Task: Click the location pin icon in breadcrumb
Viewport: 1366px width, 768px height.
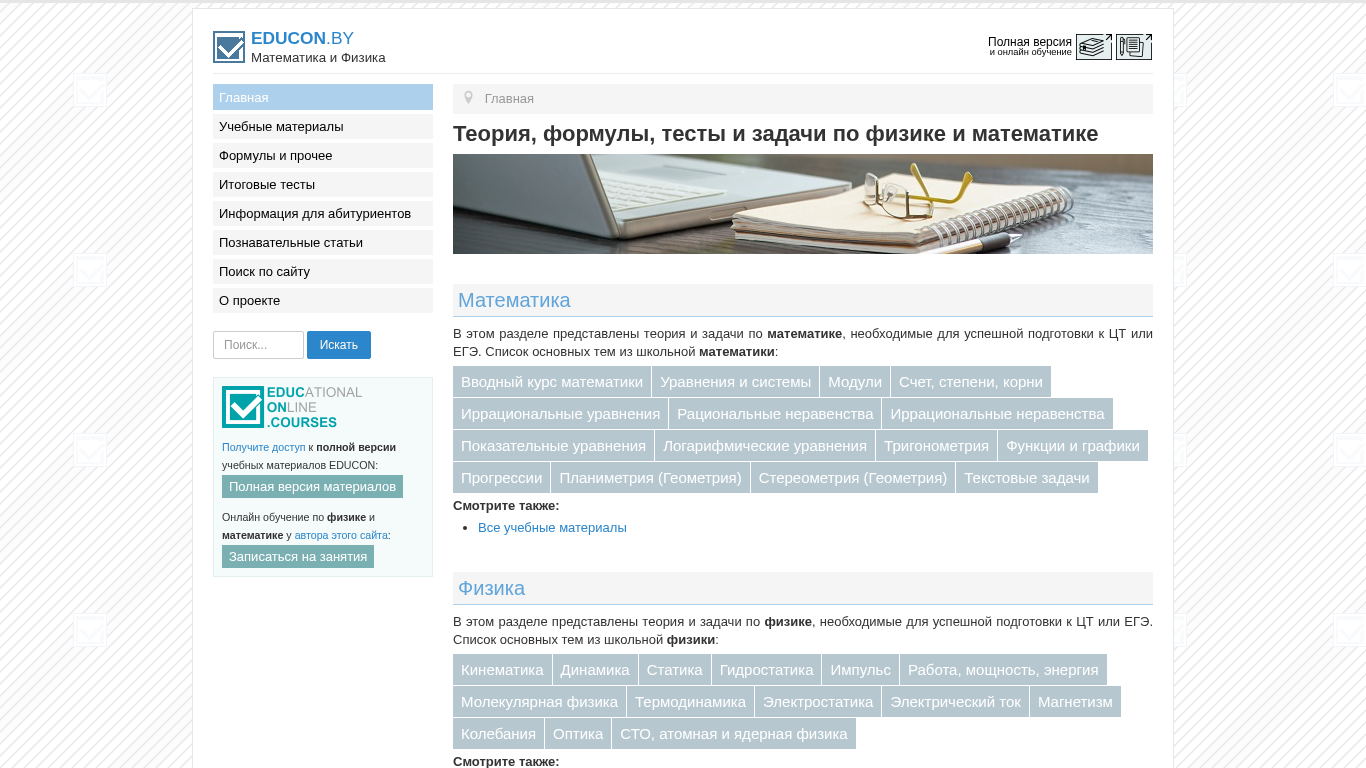Action: [x=468, y=98]
